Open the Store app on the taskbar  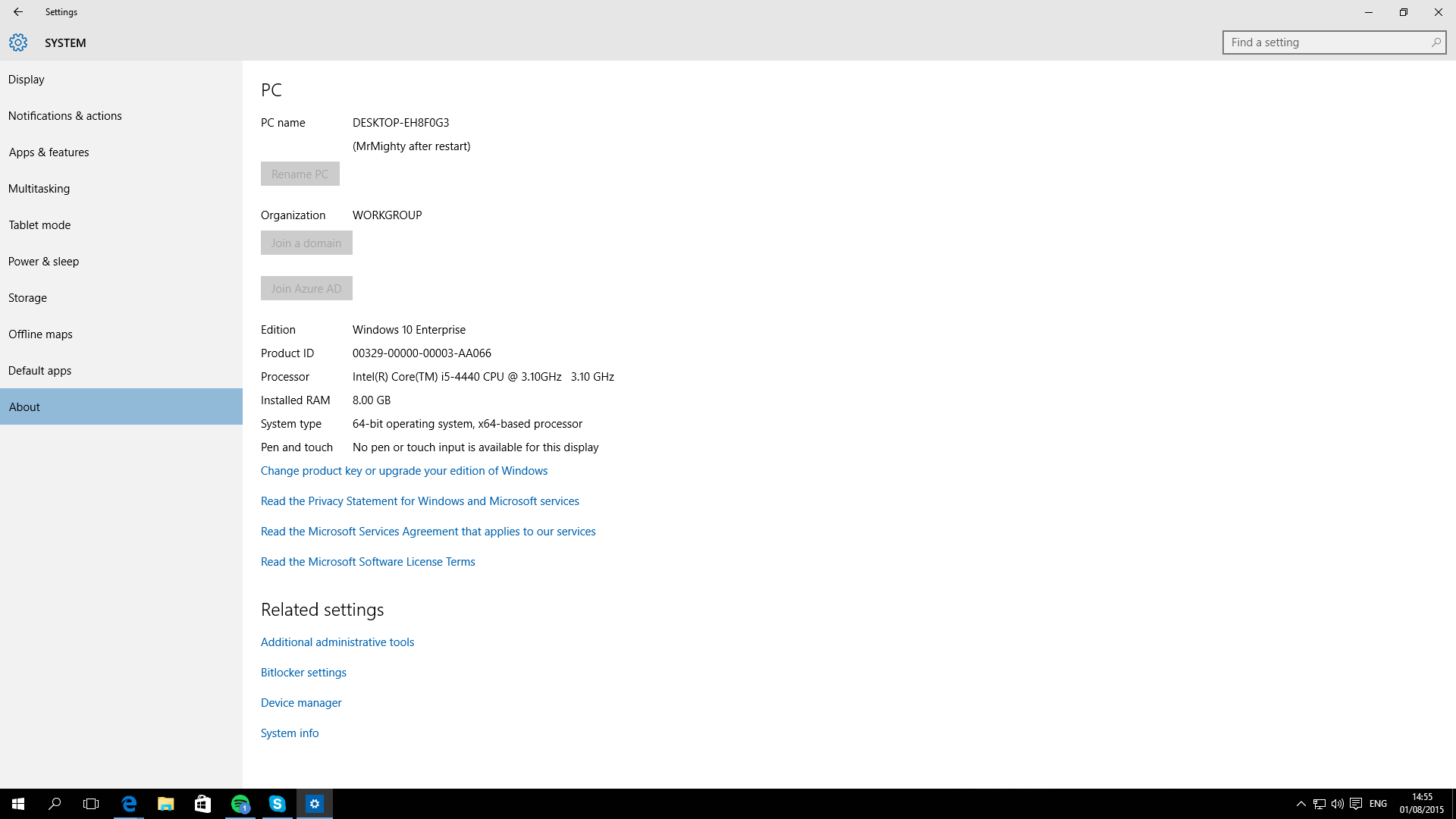pos(202,804)
